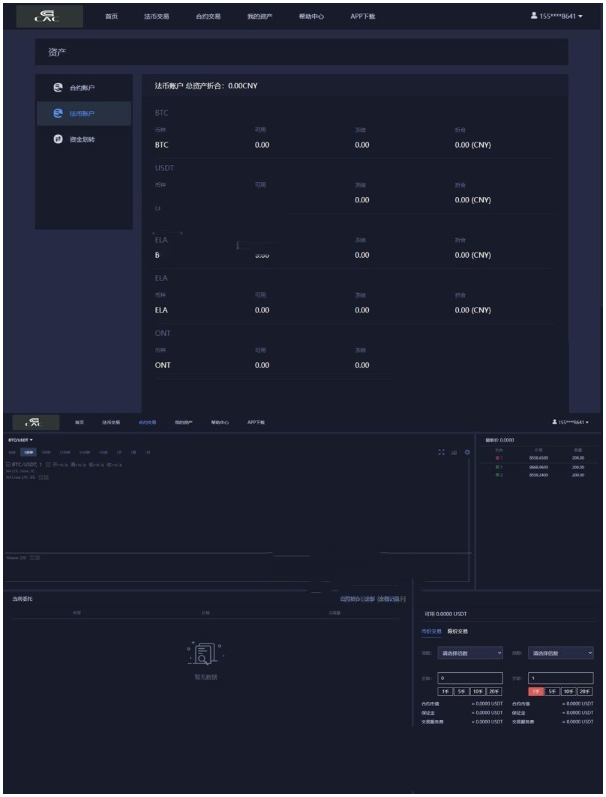This screenshot has width=606, height=797.
Task: Open chart settings via the gear icon
Action: (466, 452)
